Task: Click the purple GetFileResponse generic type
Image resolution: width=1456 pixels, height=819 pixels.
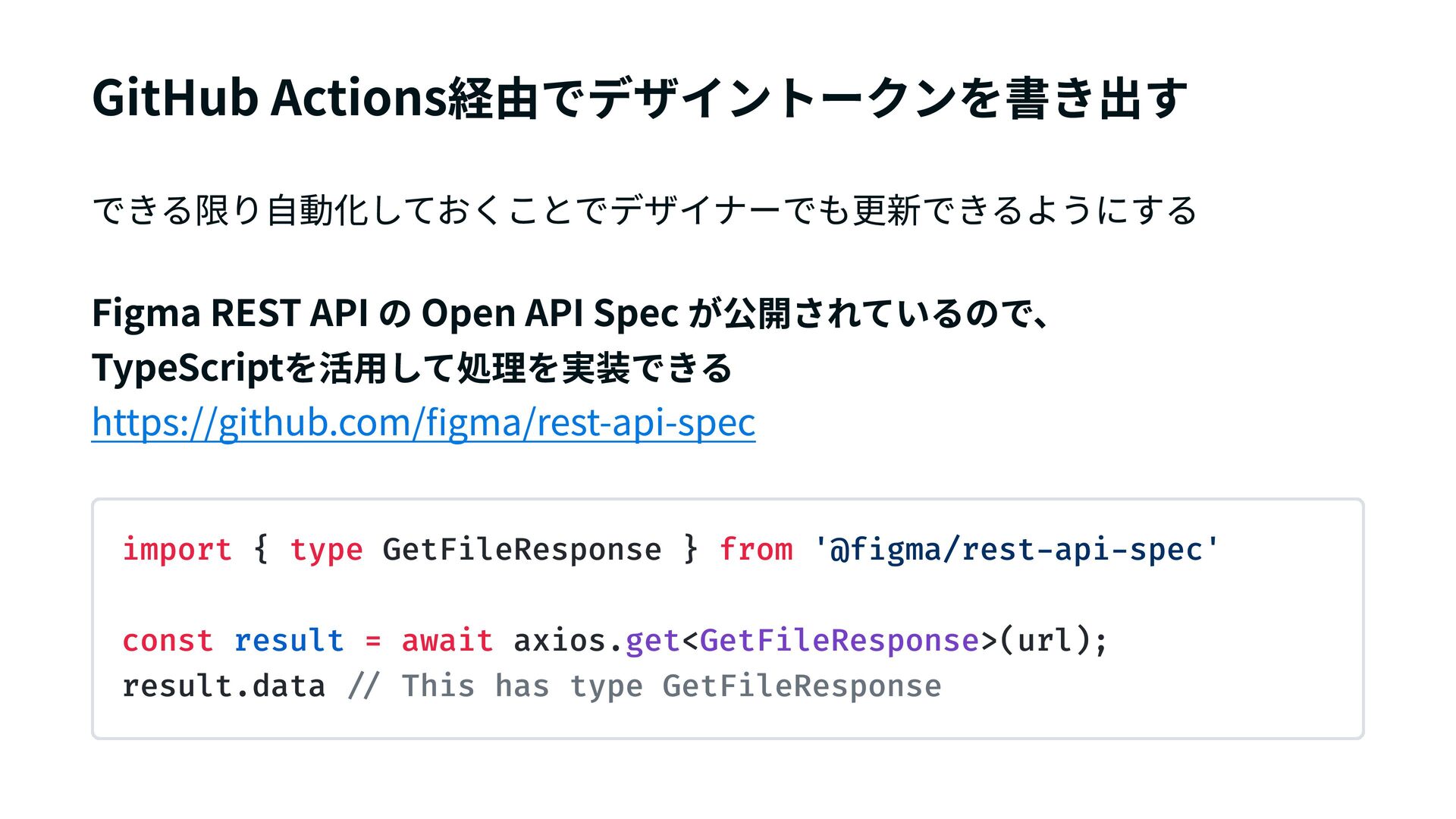Action: (x=839, y=641)
